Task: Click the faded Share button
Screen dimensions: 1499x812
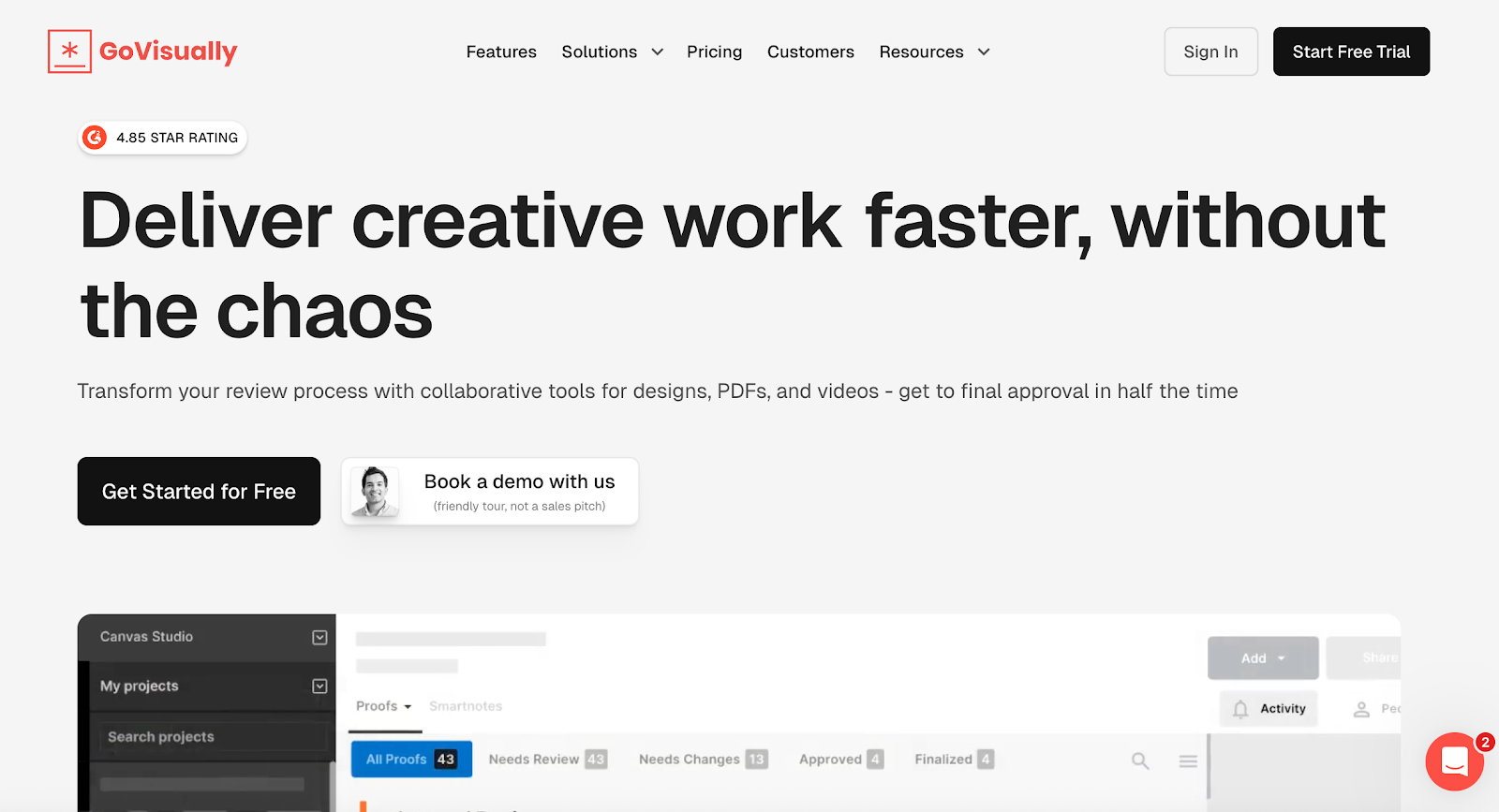Action: click(1364, 658)
